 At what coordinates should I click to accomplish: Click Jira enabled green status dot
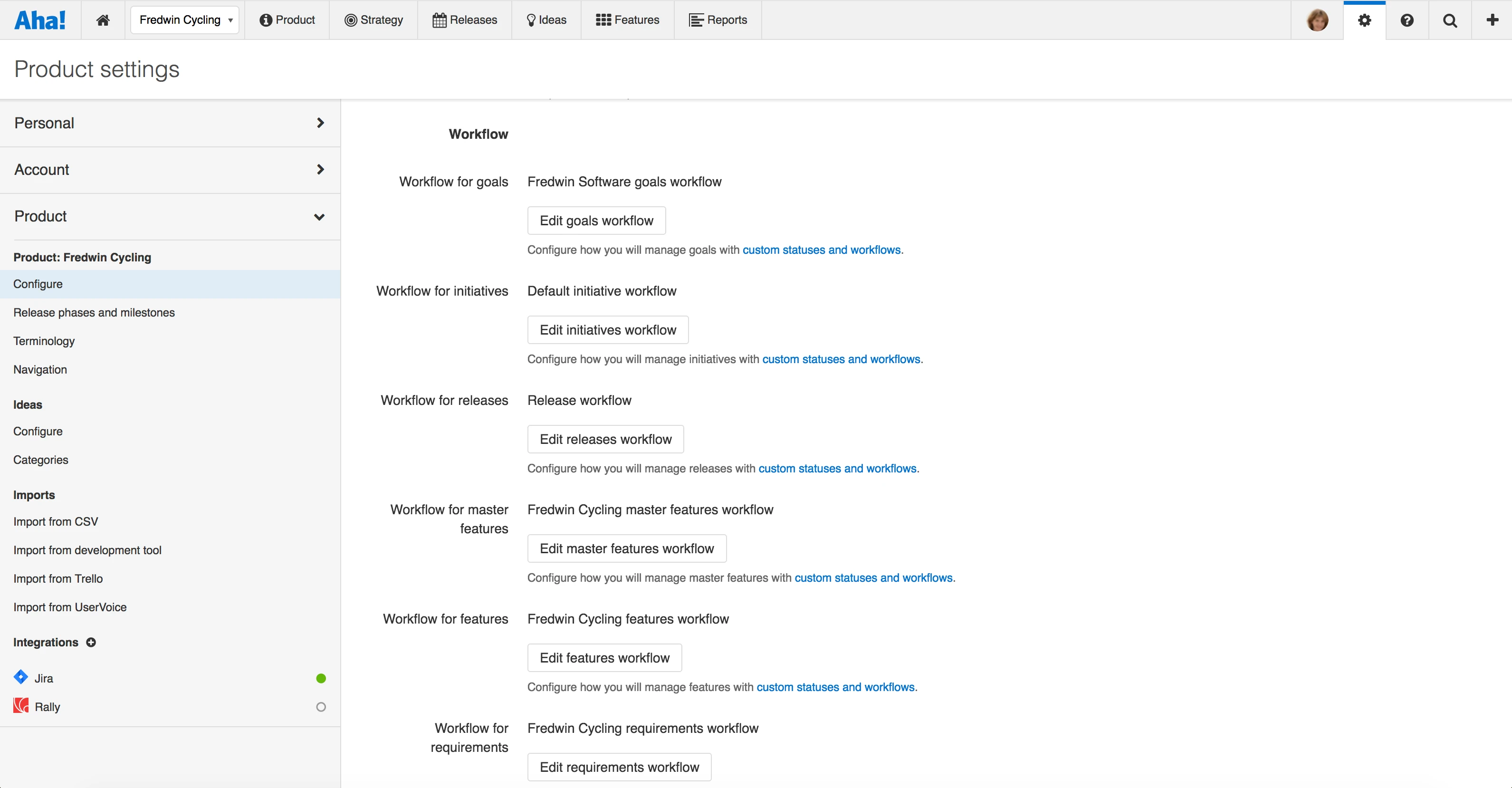coord(320,678)
